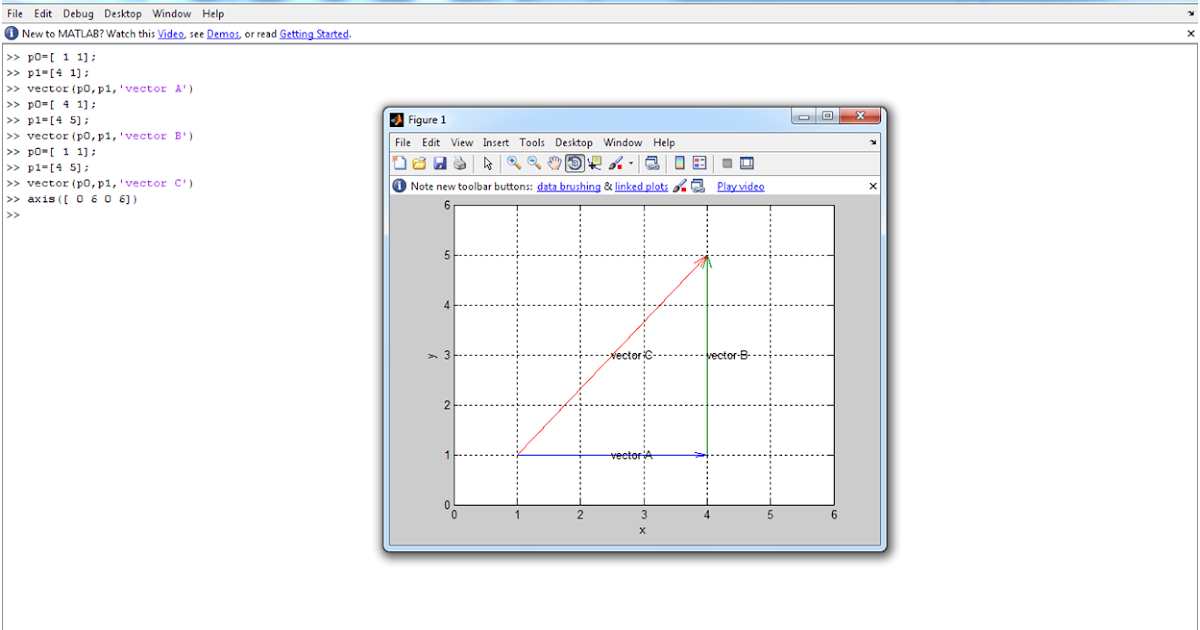Open the brush color dropdown arrow

tap(631, 163)
